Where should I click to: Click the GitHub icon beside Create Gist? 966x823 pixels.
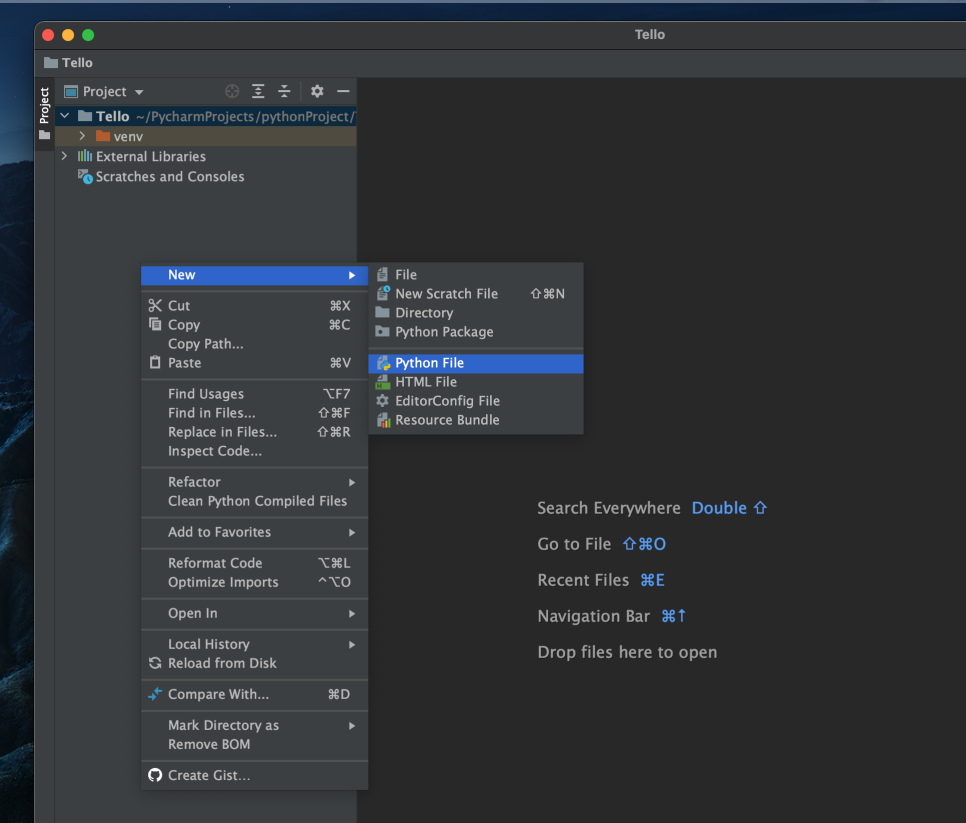pos(155,775)
